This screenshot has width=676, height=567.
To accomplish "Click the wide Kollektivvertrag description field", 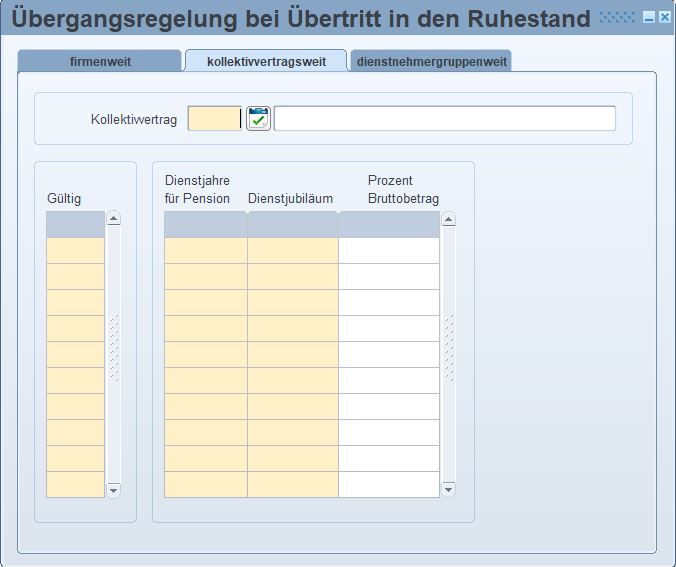I will coord(444,119).
